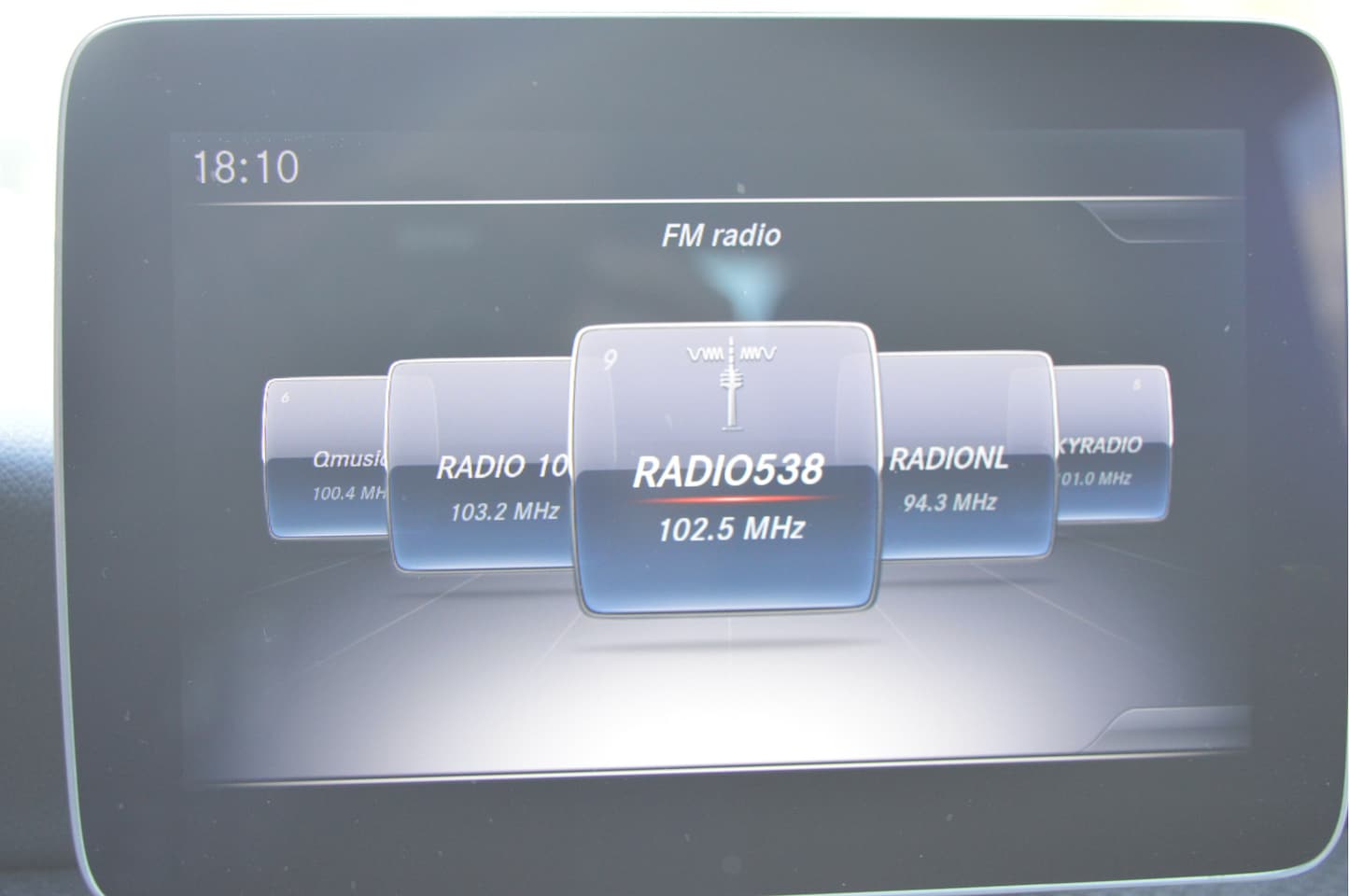
Task: Choose the RADIO 10 preset at 103.2 MHz
Action: tap(482, 464)
